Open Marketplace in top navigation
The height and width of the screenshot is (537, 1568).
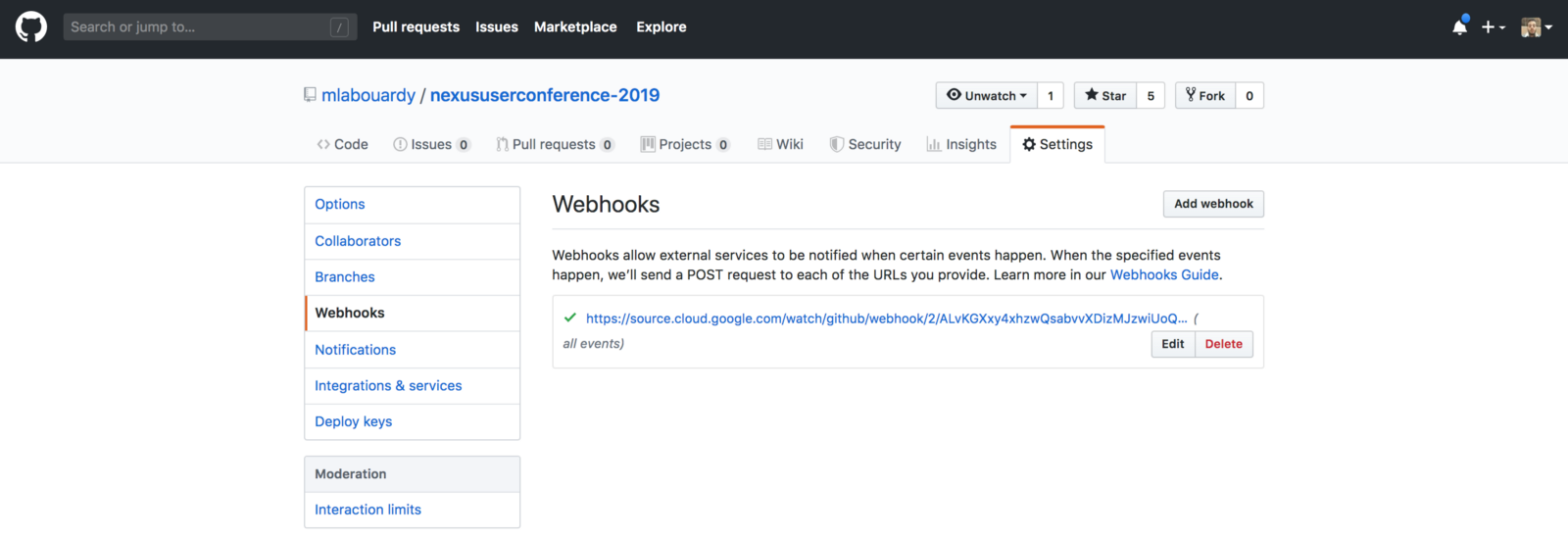point(575,26)
